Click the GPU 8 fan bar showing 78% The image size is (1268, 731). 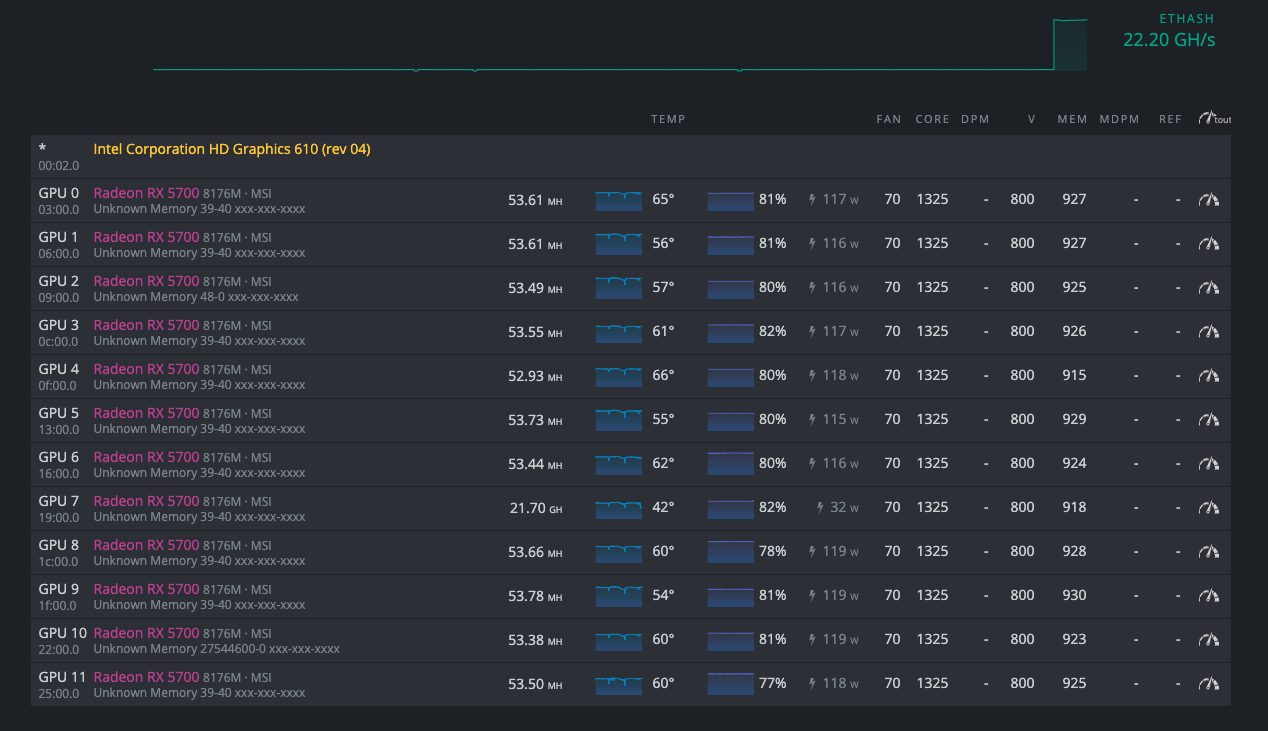pyautogui.click(x=730, y=552)
